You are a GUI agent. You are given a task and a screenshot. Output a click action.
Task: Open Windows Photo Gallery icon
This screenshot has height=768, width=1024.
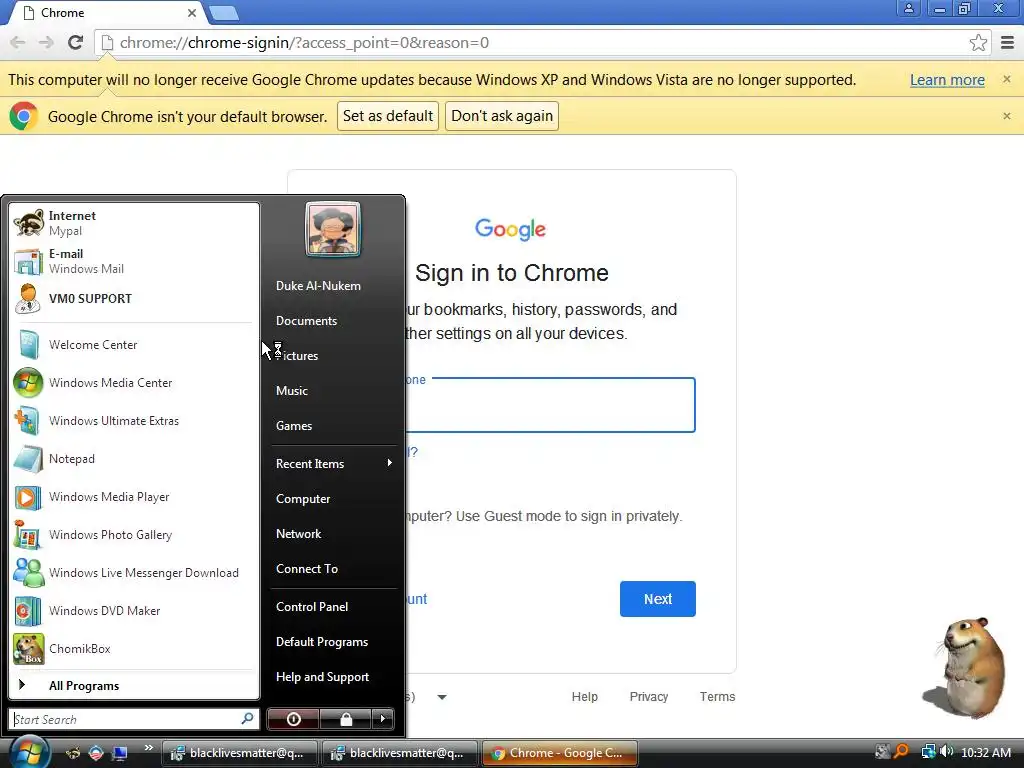pos(29,534)
